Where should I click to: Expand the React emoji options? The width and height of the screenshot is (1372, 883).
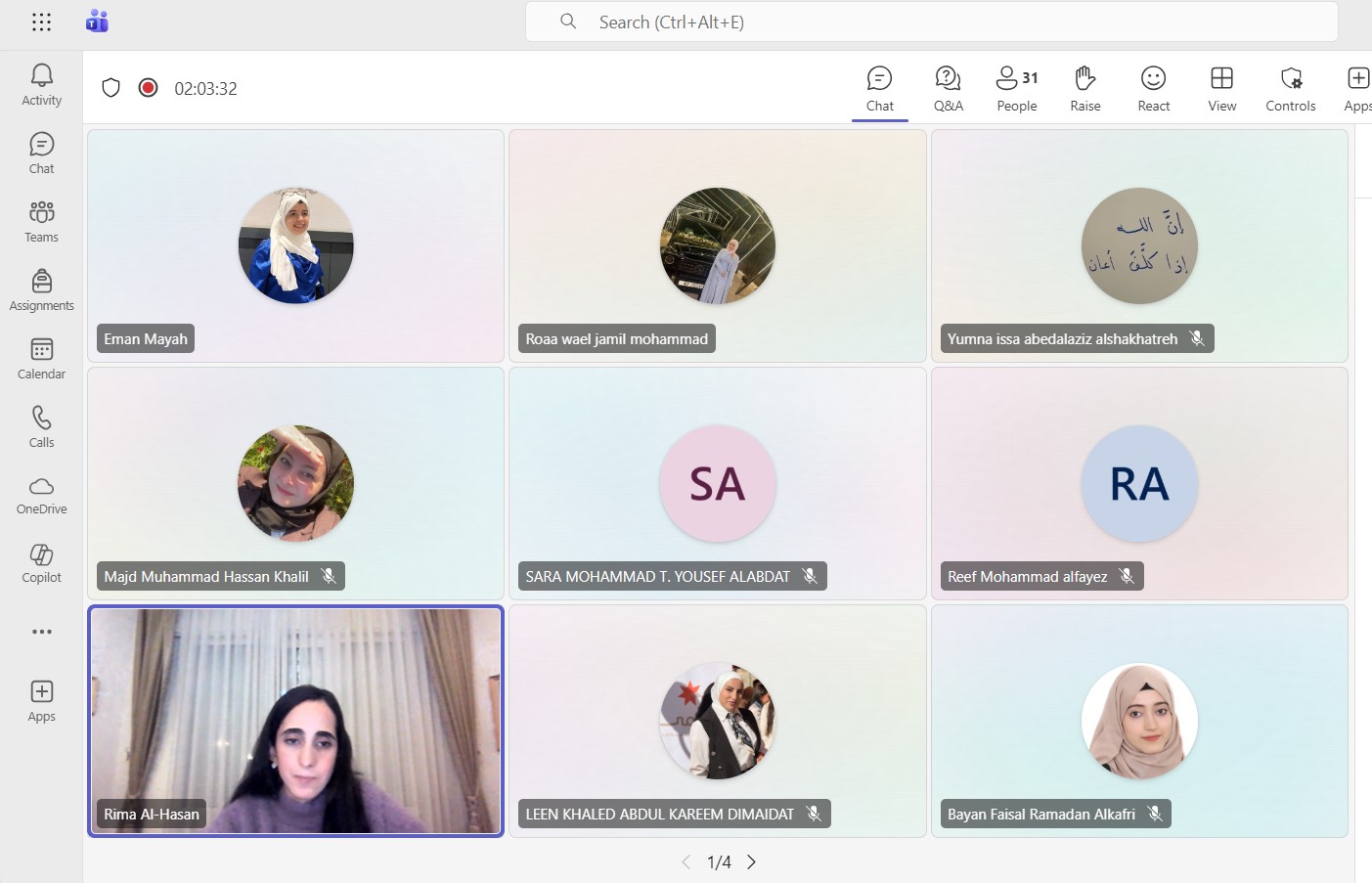pos(1153,88)
